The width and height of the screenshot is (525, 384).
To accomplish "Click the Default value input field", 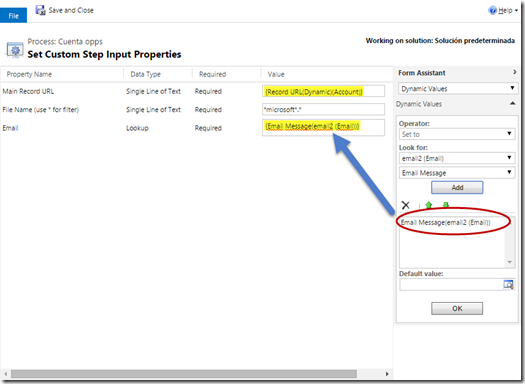I will tap(451, 285).
